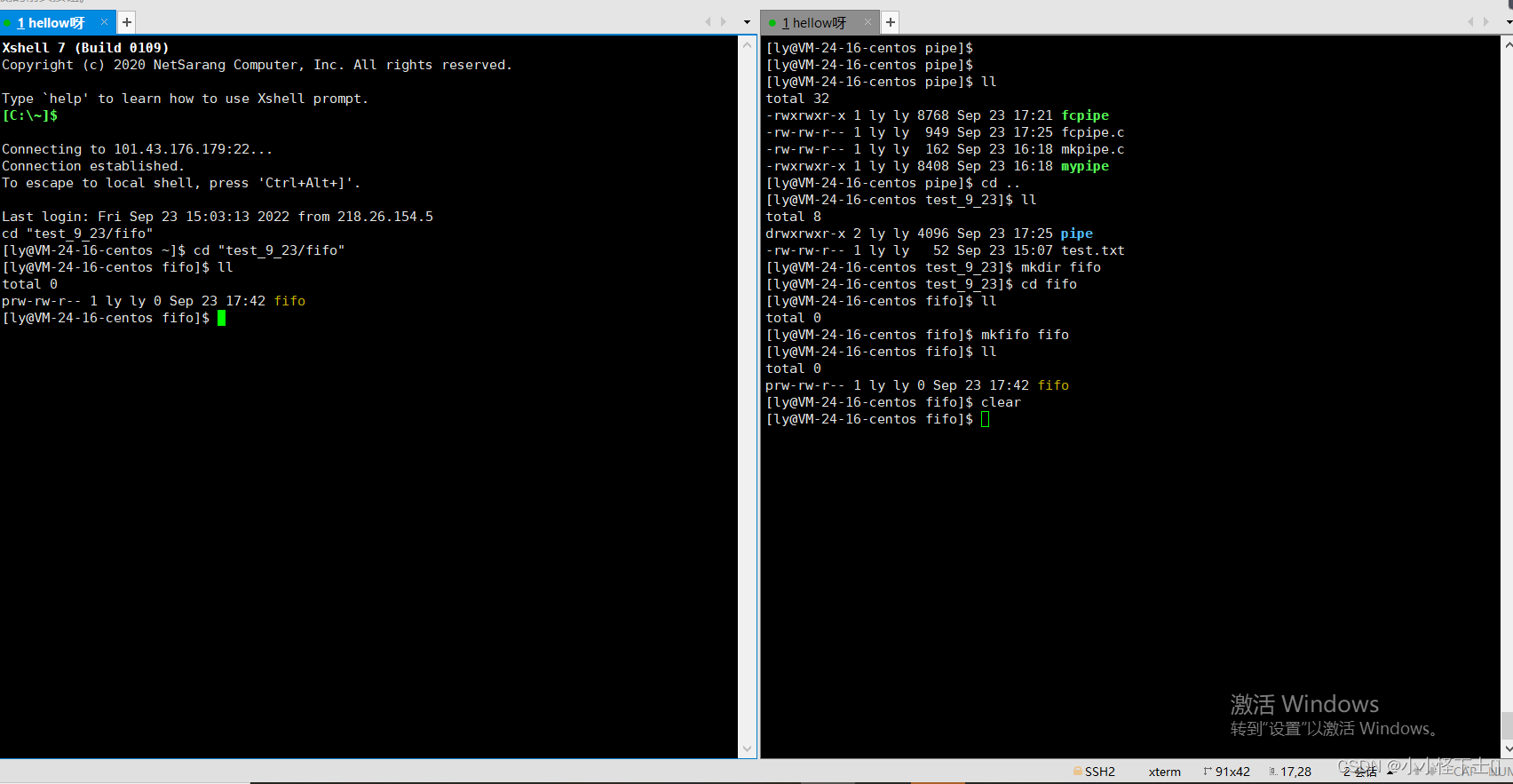Screen dimensions: 1513x784
Task: Click green 'fcpipe' executable name
Action: 1085,115
